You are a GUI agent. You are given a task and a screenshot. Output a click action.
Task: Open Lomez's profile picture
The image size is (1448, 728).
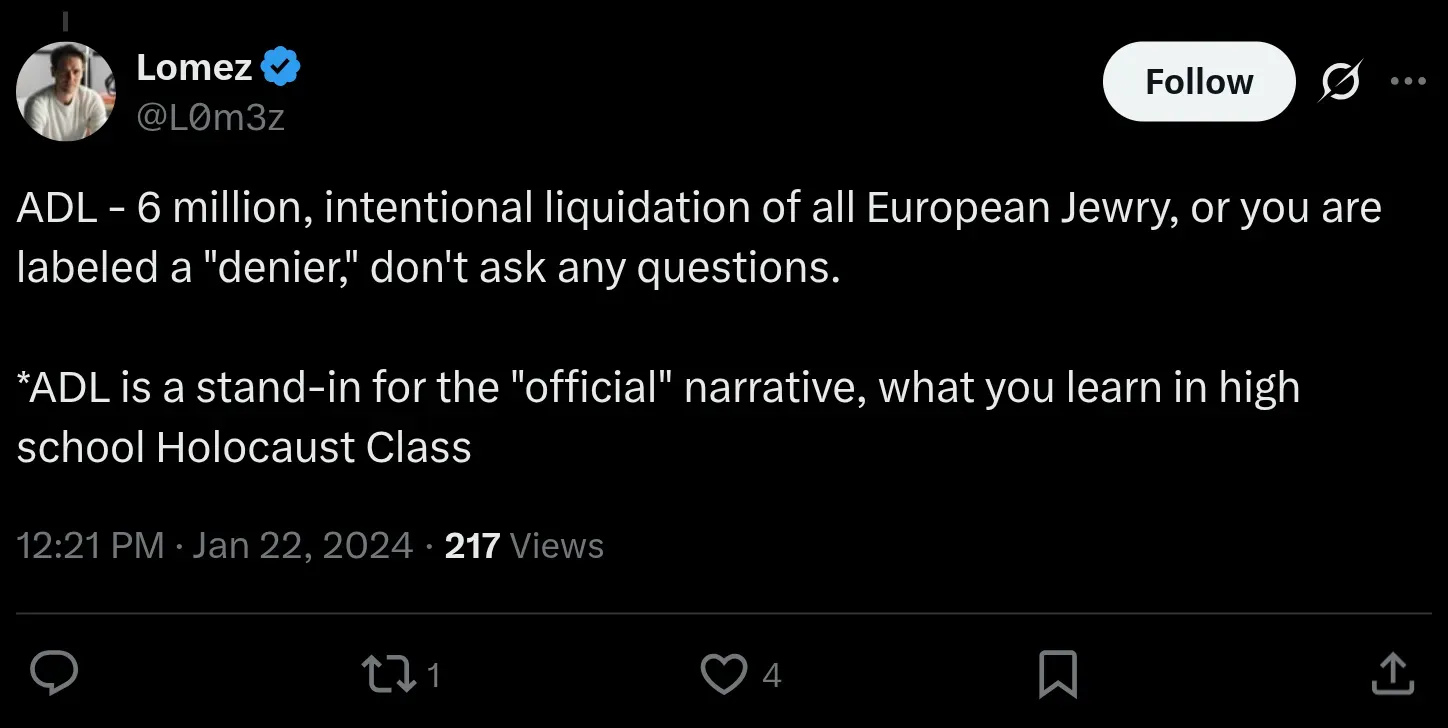(66, 91)
